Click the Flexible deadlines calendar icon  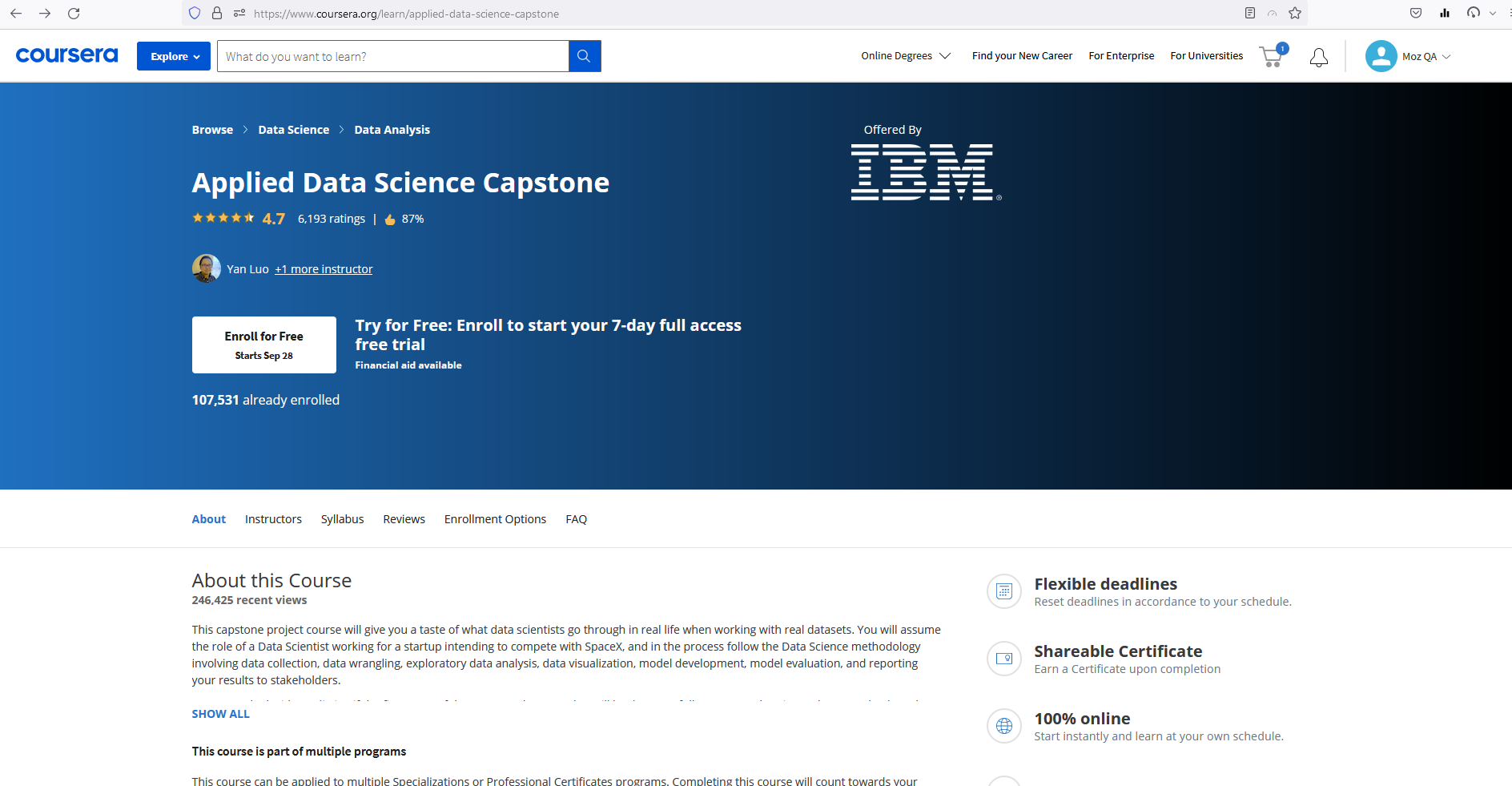coord(1003,591)
